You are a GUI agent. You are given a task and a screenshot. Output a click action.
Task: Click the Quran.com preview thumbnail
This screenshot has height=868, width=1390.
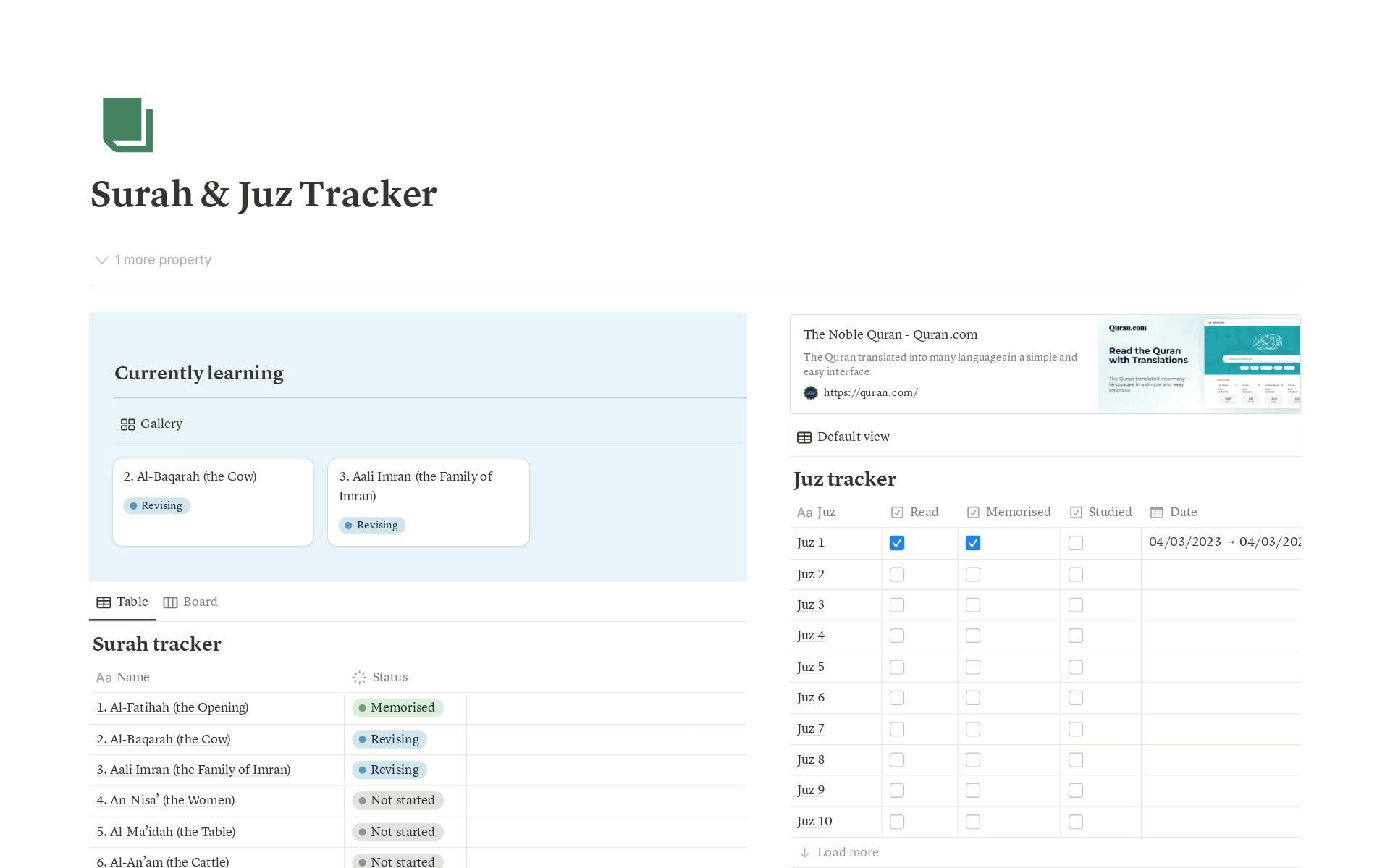tap(1199, 364)
